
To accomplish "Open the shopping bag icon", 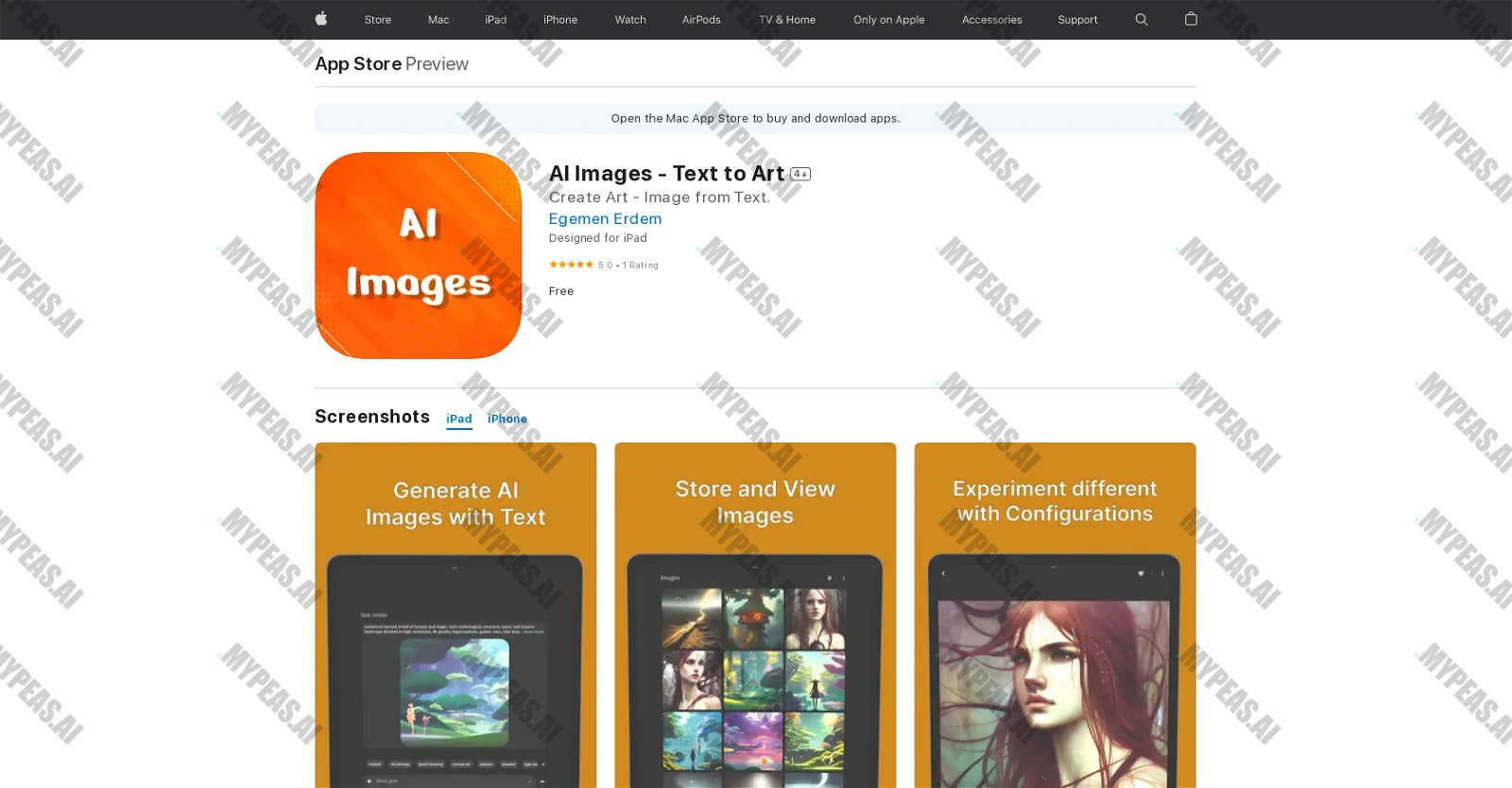I will tap(1191, 19).
